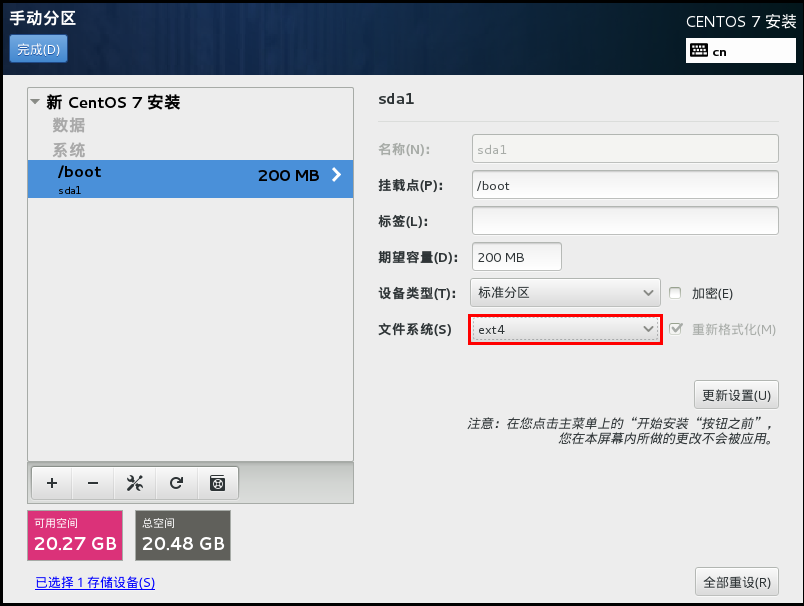The height and width of the screenshot is (606, 804).
Task: Click the reload storage configuration icon
Action: coord(176,483)
